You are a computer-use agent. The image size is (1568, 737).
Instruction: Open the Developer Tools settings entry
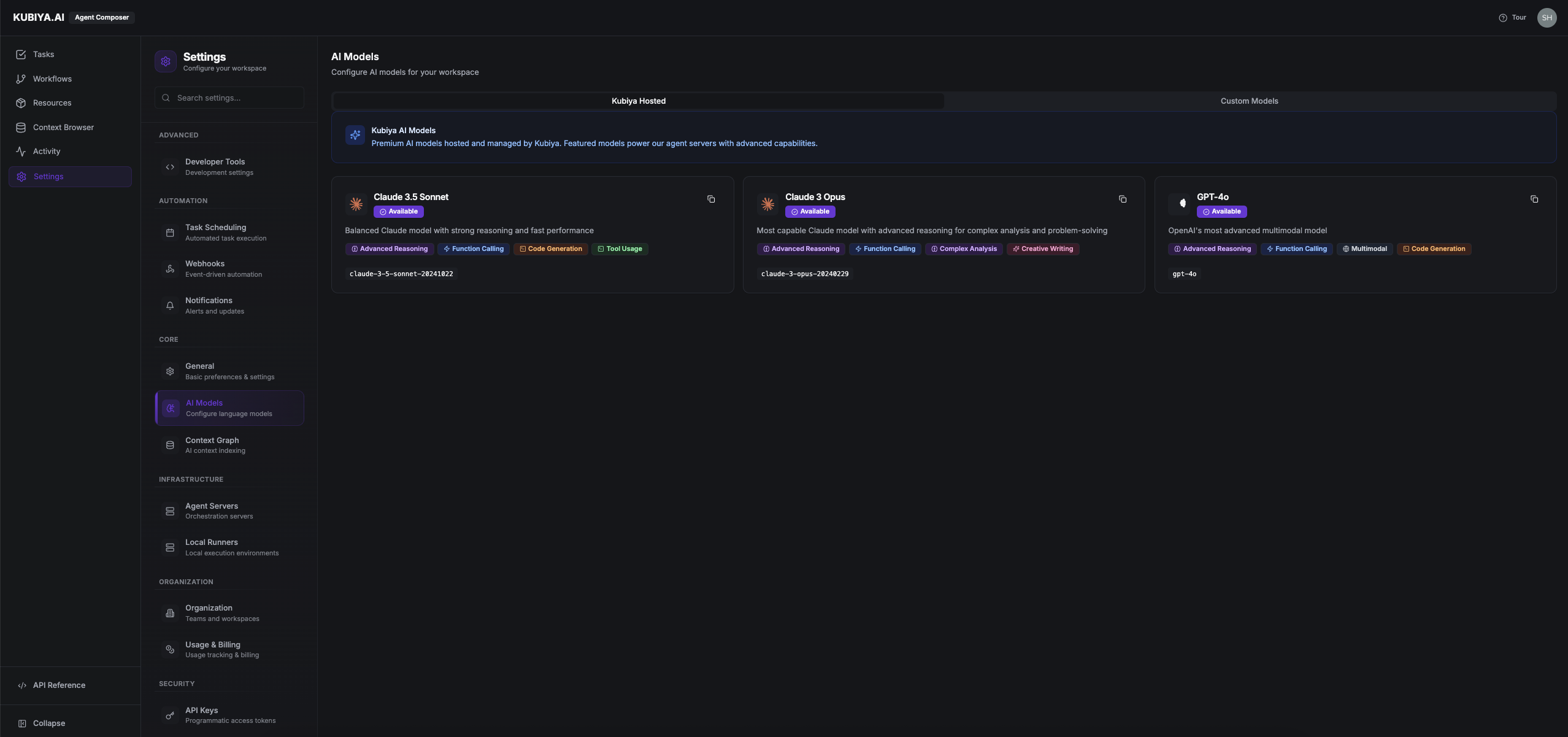click(229, 167)
